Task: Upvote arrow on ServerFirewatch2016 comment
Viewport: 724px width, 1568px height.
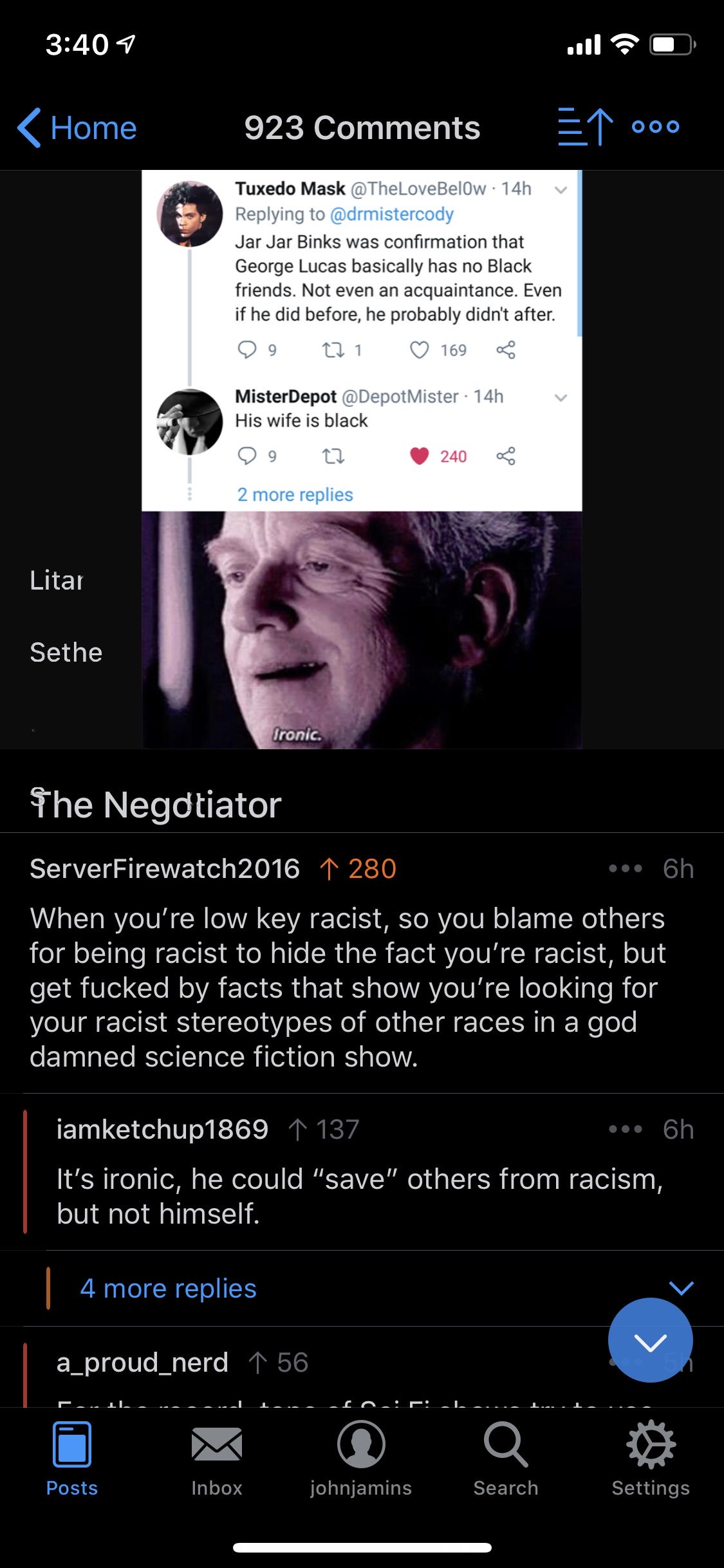Action: 329,868
